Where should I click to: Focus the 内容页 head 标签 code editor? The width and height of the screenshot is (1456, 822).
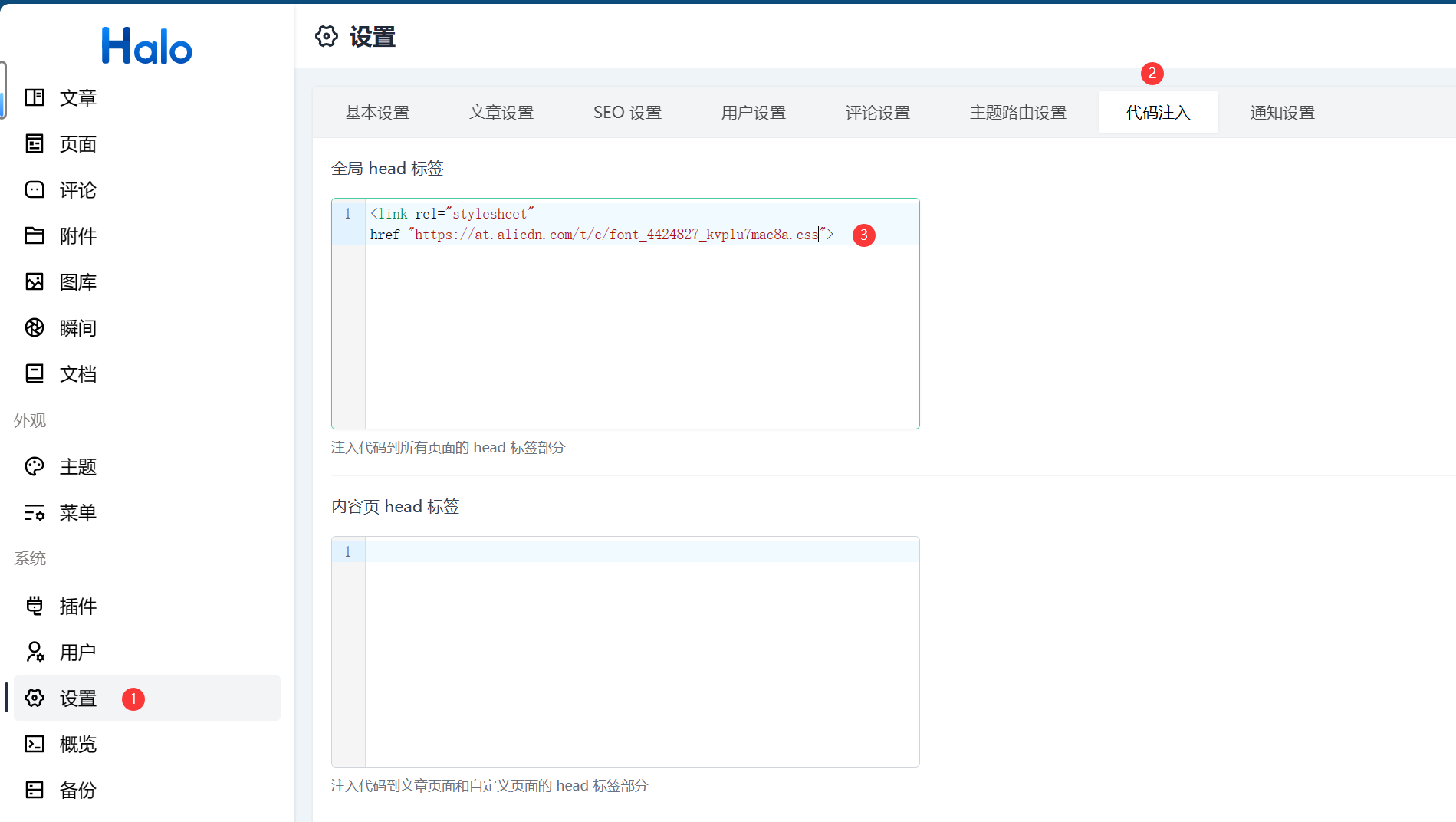click(641, 659)
